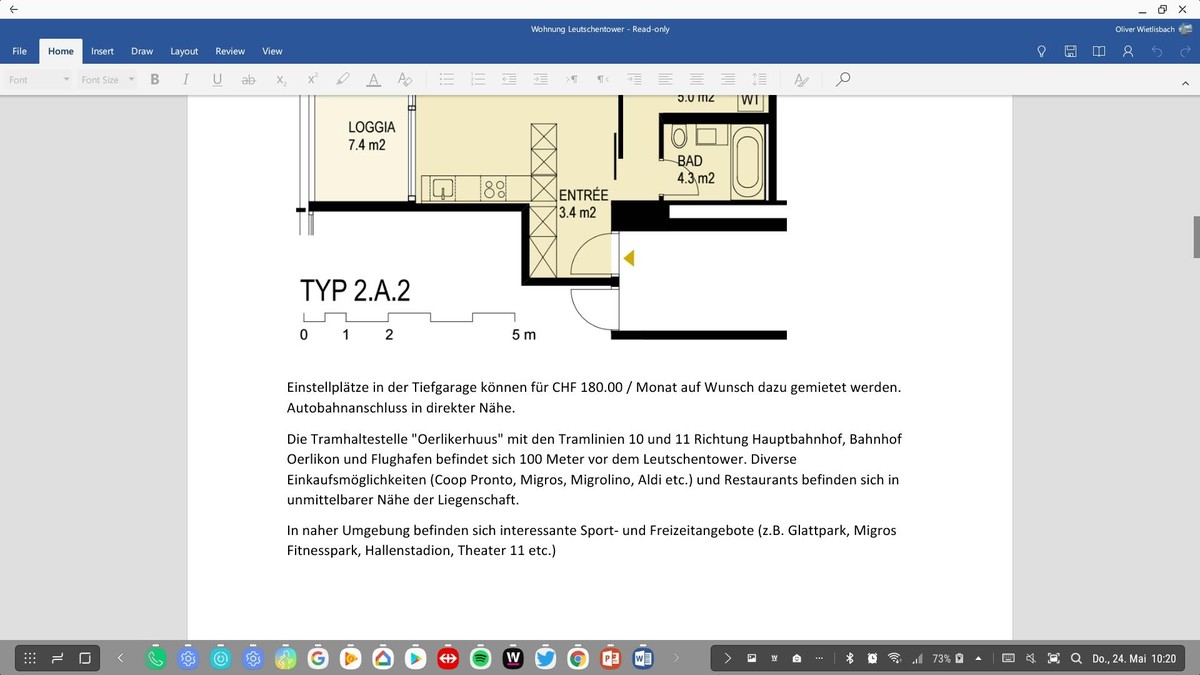Screen dimensions: 1200x675
Task: Toggle bold formatting in the ribbon
Action: 155,79
